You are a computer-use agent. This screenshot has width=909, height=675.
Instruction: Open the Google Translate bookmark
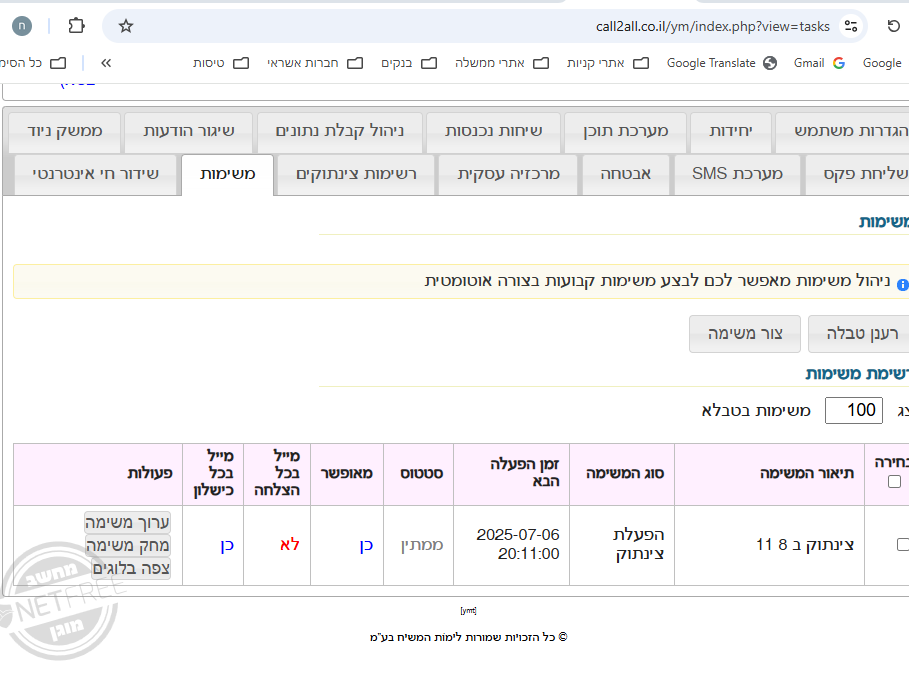(x=722, y=63)
